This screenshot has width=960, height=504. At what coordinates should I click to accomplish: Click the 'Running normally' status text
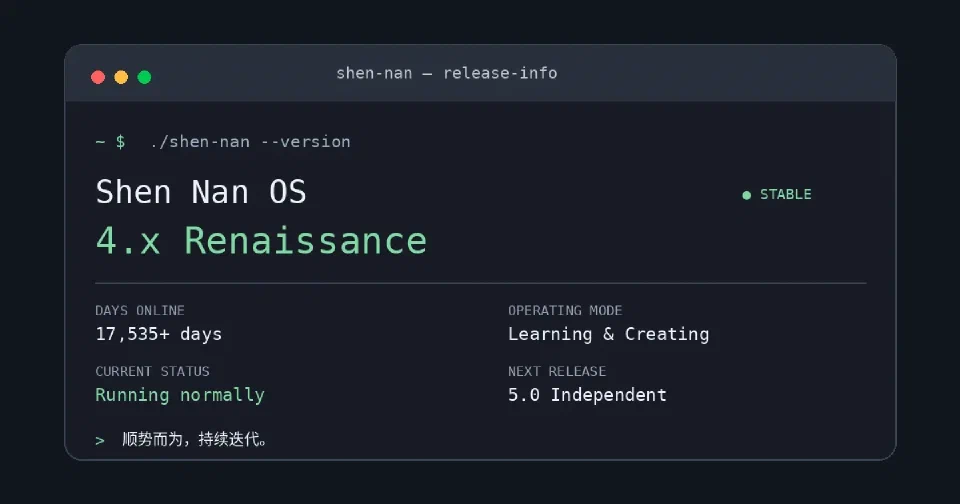(x=180, y=395)
